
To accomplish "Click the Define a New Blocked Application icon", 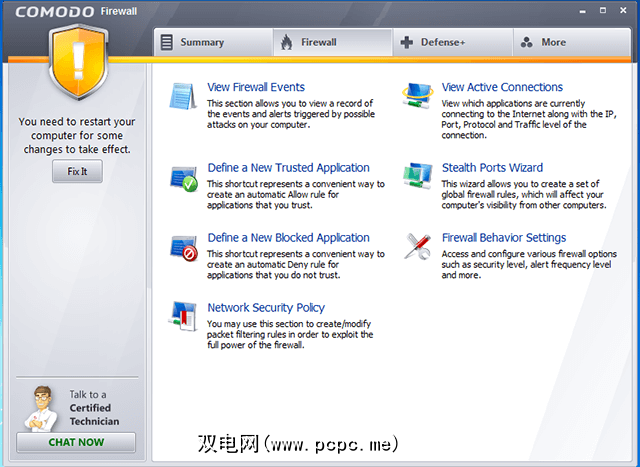I will (184, 248).
